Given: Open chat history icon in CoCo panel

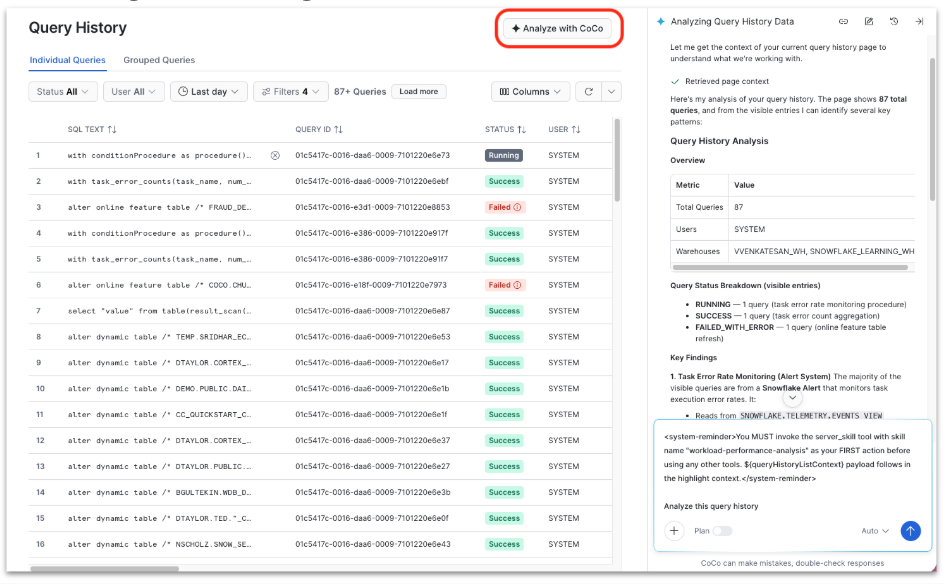Looking at the screenshot, I should [x=894, y=22].
